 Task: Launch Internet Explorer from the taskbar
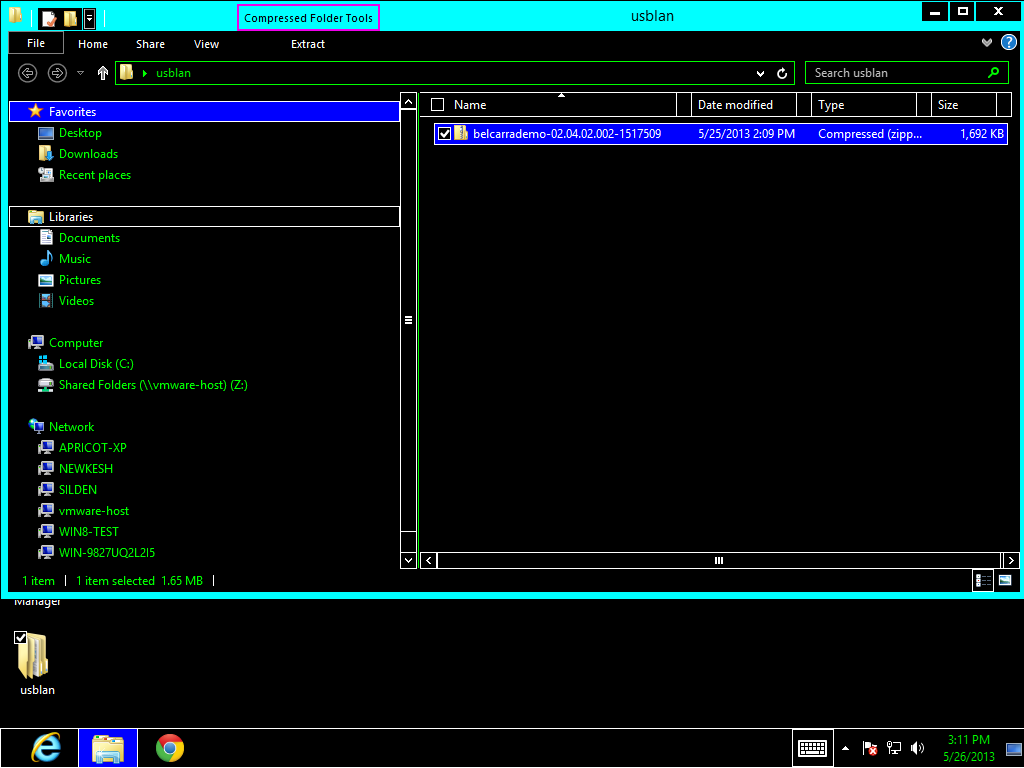click(46, 748)
